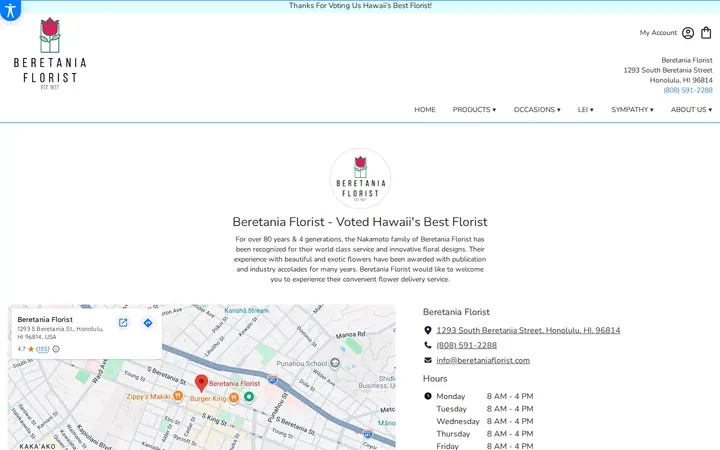Screen dimensions: 720x450
Task: Click the (808) 591-2288 contact phone link
Action: tap(467, 345)
